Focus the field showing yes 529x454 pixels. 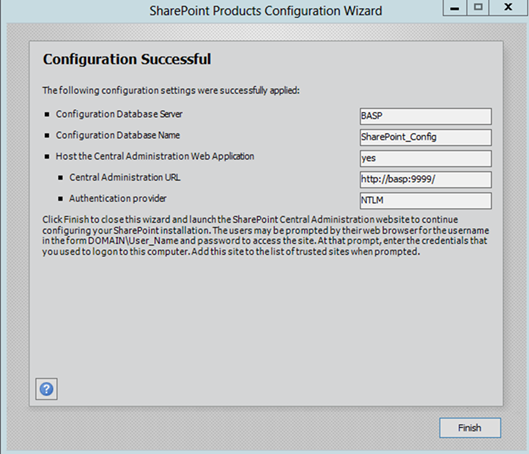pos(425,159)
